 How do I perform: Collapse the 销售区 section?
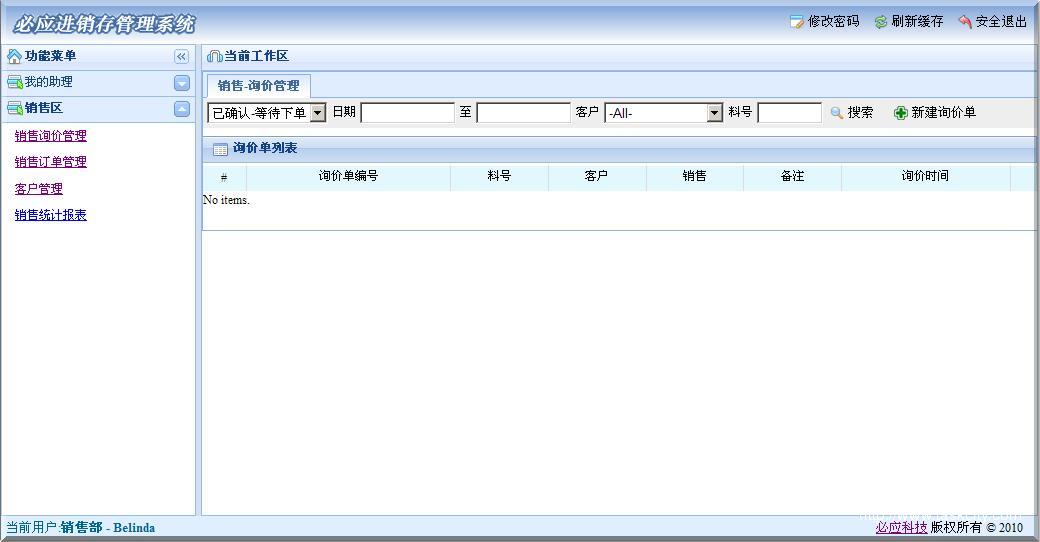click(x=181, y=109)
